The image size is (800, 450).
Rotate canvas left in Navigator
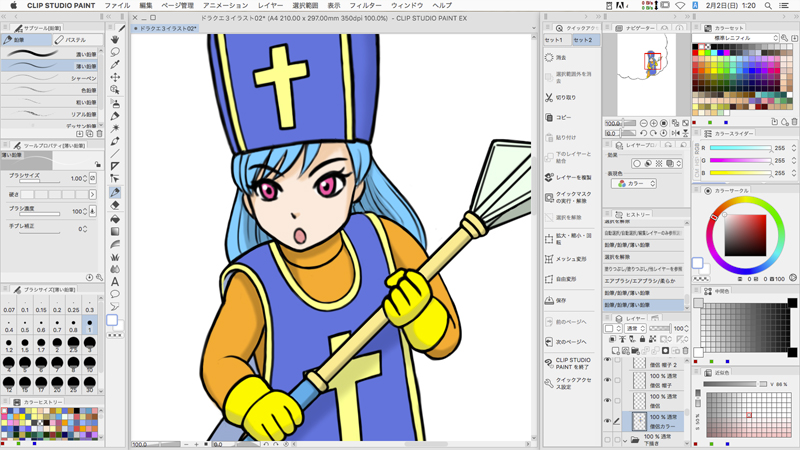click(644, 133)
